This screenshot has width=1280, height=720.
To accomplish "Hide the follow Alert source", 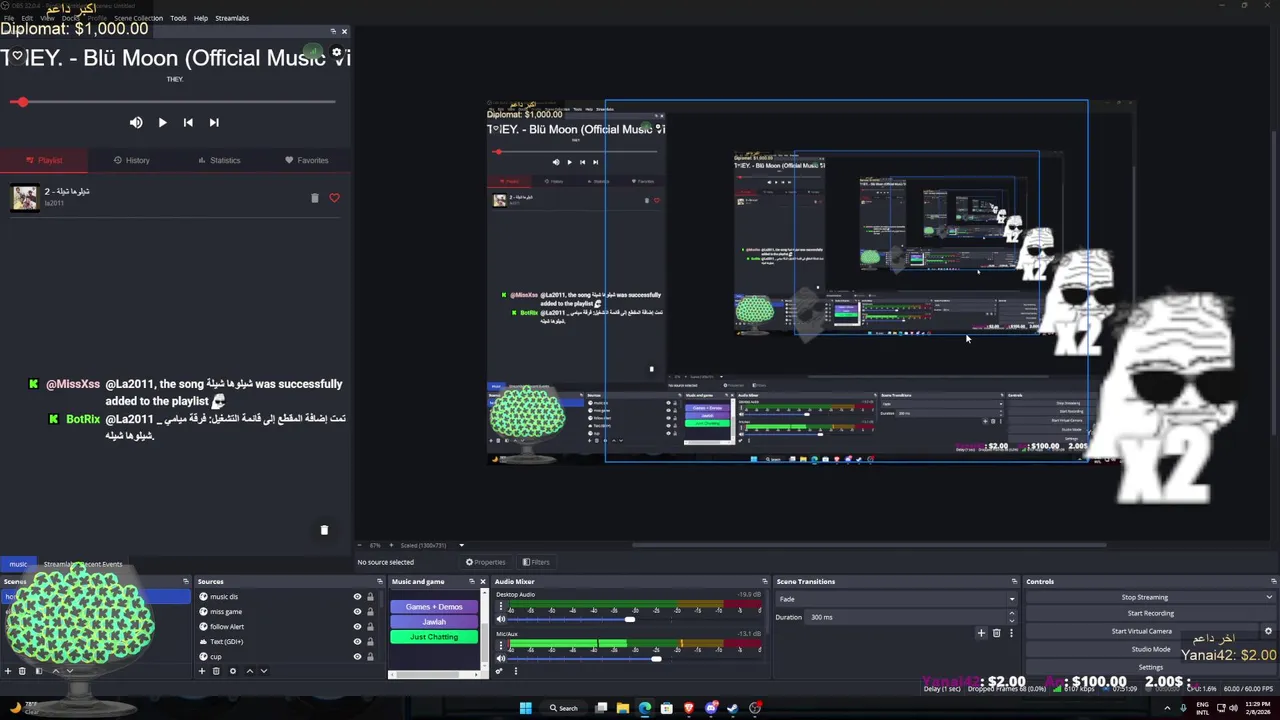I will click(357, 627).
